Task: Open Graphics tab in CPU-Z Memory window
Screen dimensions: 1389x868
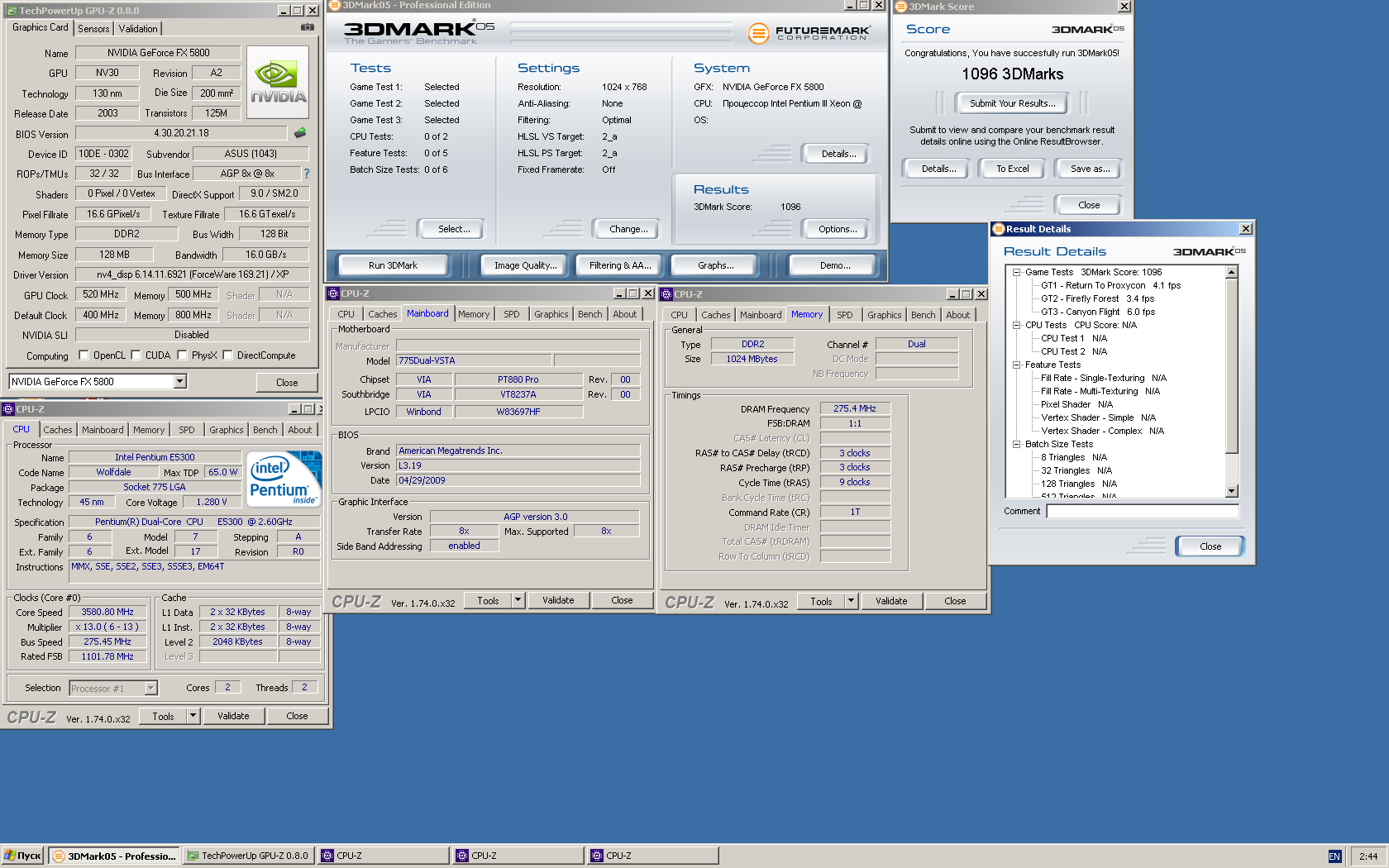Action: pyautogui.click(x=885, y=315)
